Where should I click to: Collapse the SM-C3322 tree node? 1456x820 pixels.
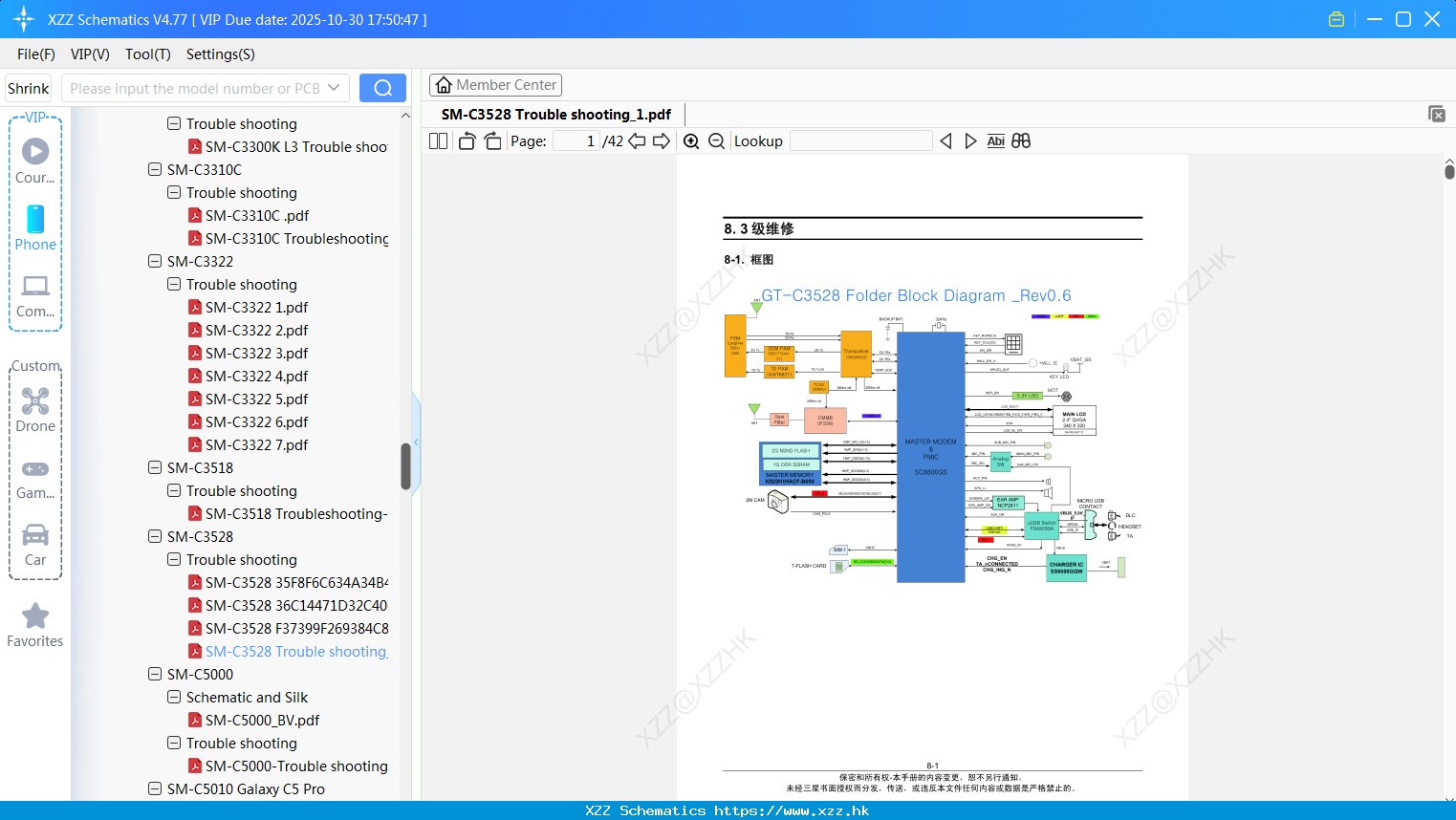[x=155, y=261]
